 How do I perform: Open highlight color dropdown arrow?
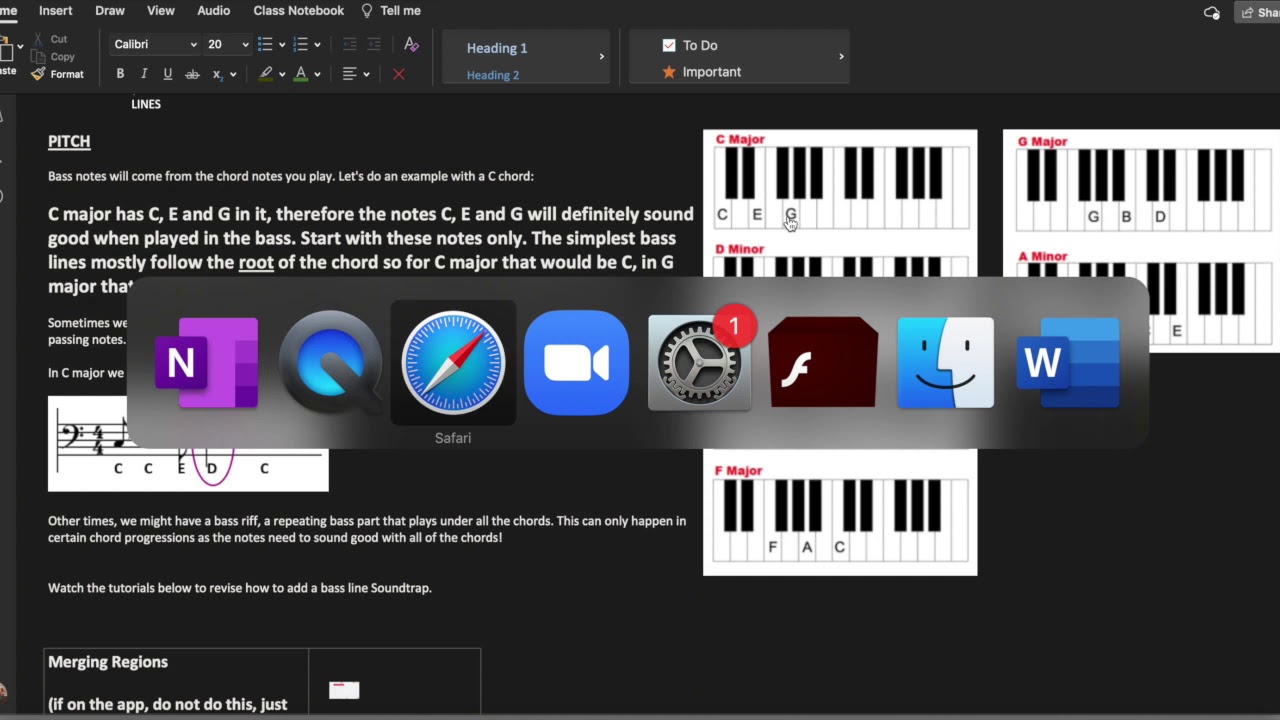coord(282,74)
